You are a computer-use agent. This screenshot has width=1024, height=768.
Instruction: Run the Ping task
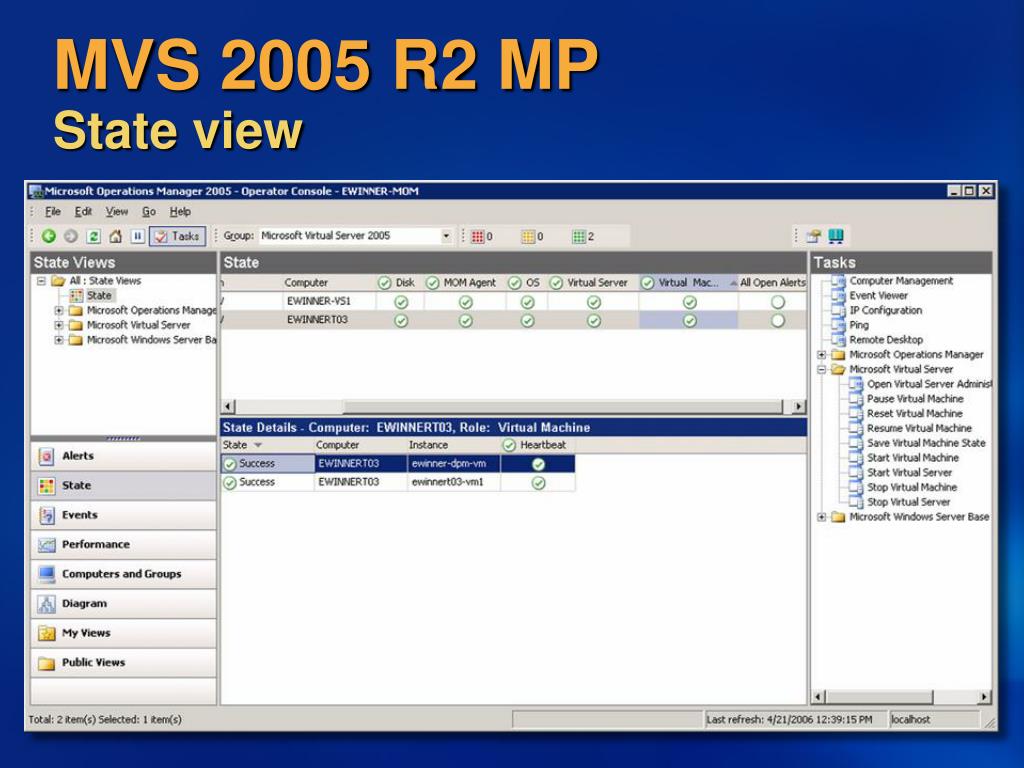[859, 325]
